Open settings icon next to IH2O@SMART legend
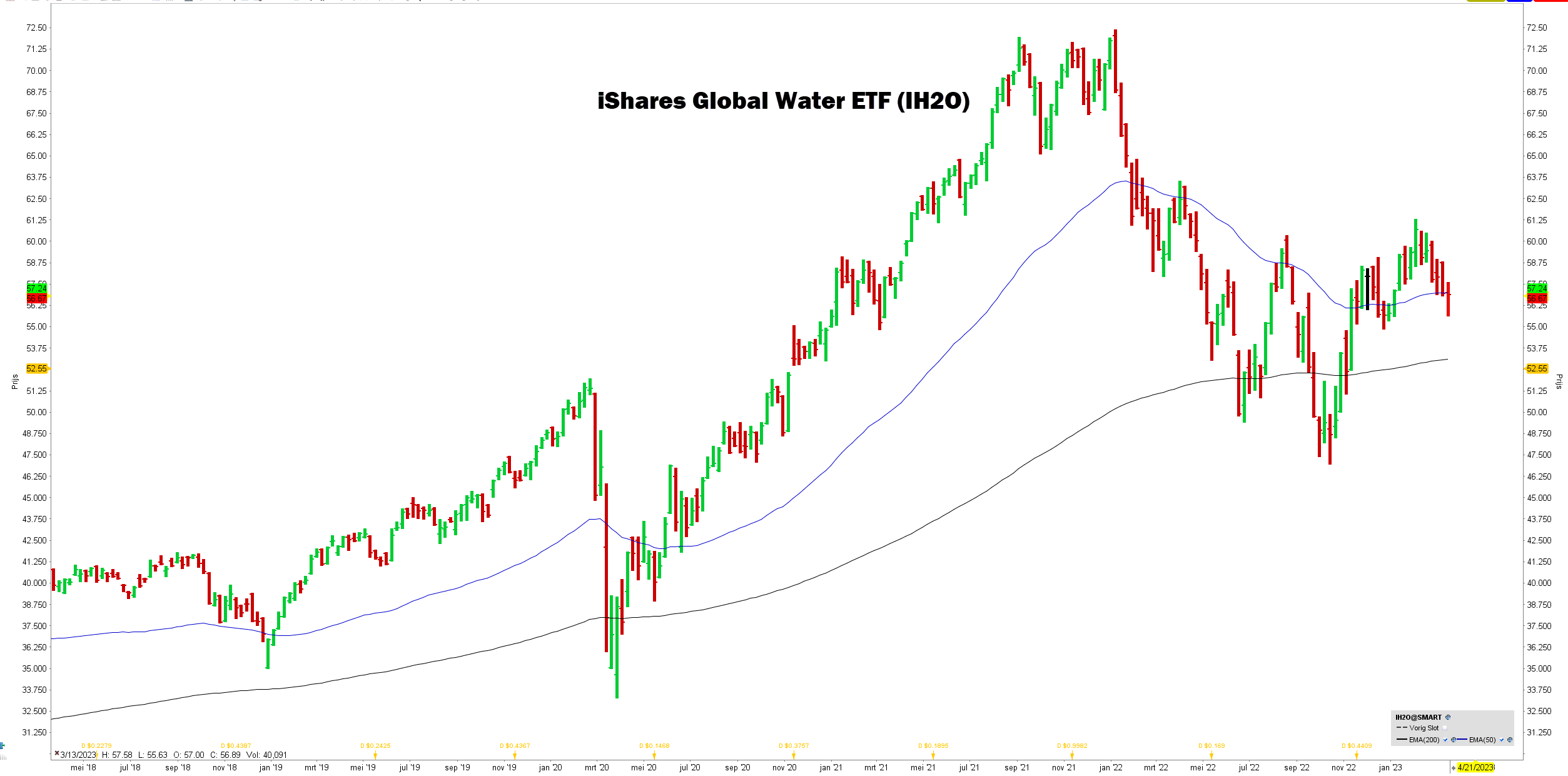The image size is (1568, 776). pyautogui.click(x=1448, y=717)
